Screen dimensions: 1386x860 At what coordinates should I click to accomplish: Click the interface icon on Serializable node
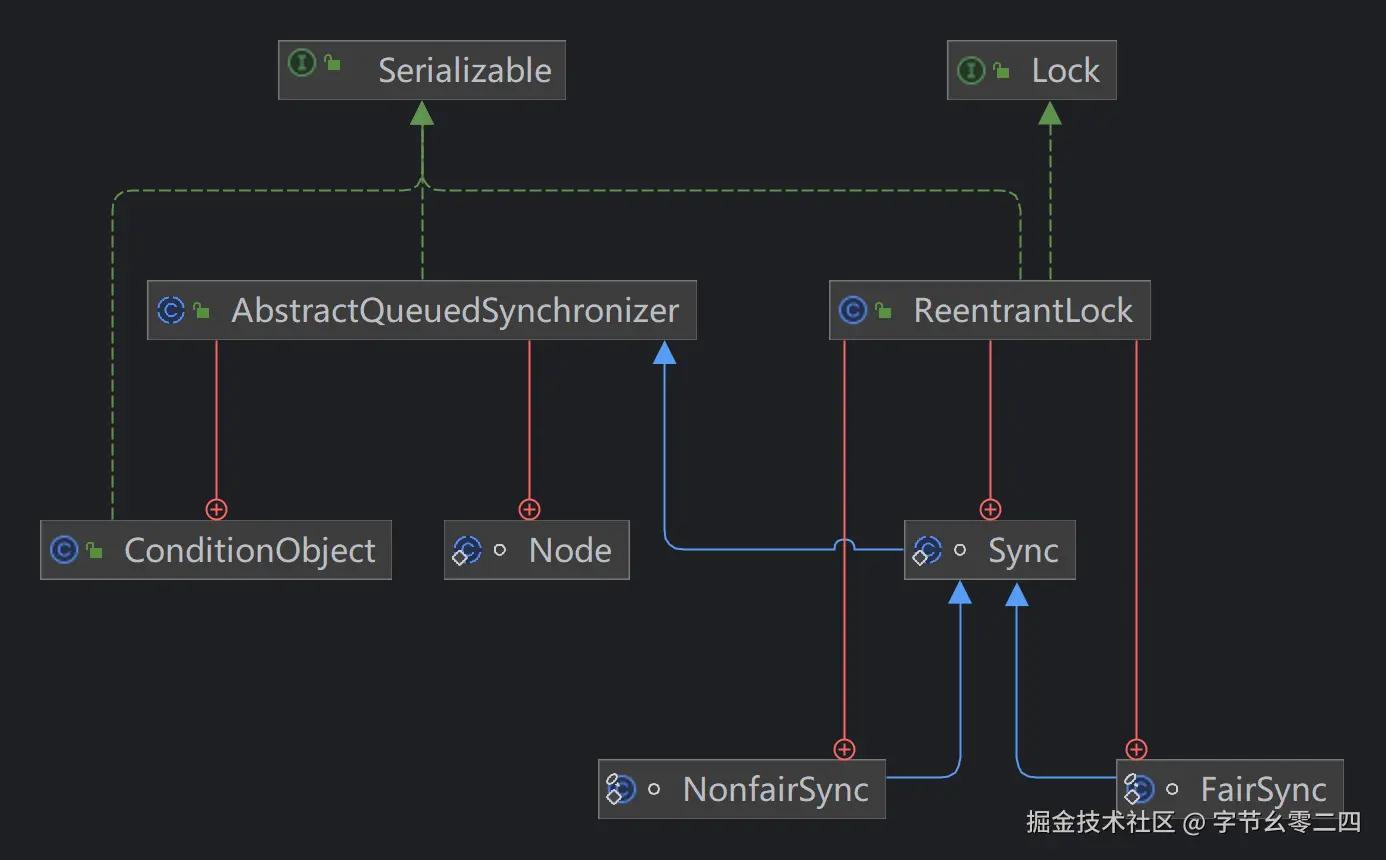click(302, 65)
